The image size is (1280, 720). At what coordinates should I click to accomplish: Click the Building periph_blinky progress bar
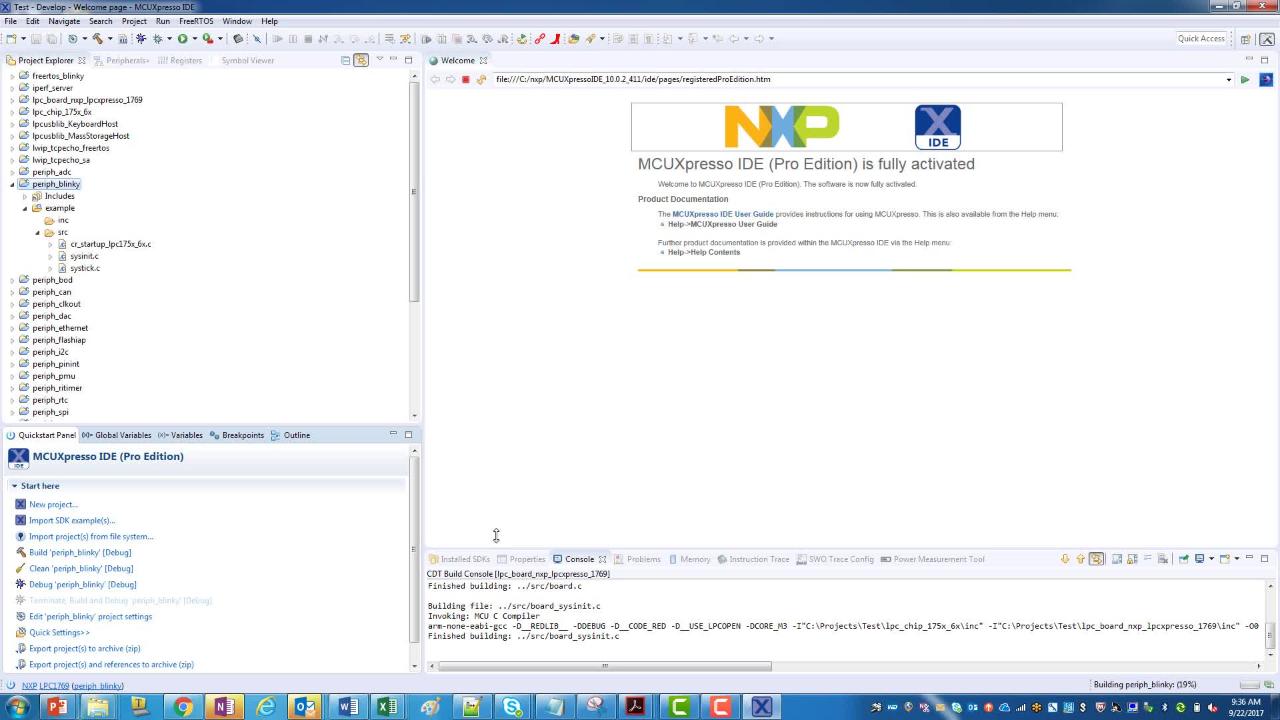point(1143,685)
